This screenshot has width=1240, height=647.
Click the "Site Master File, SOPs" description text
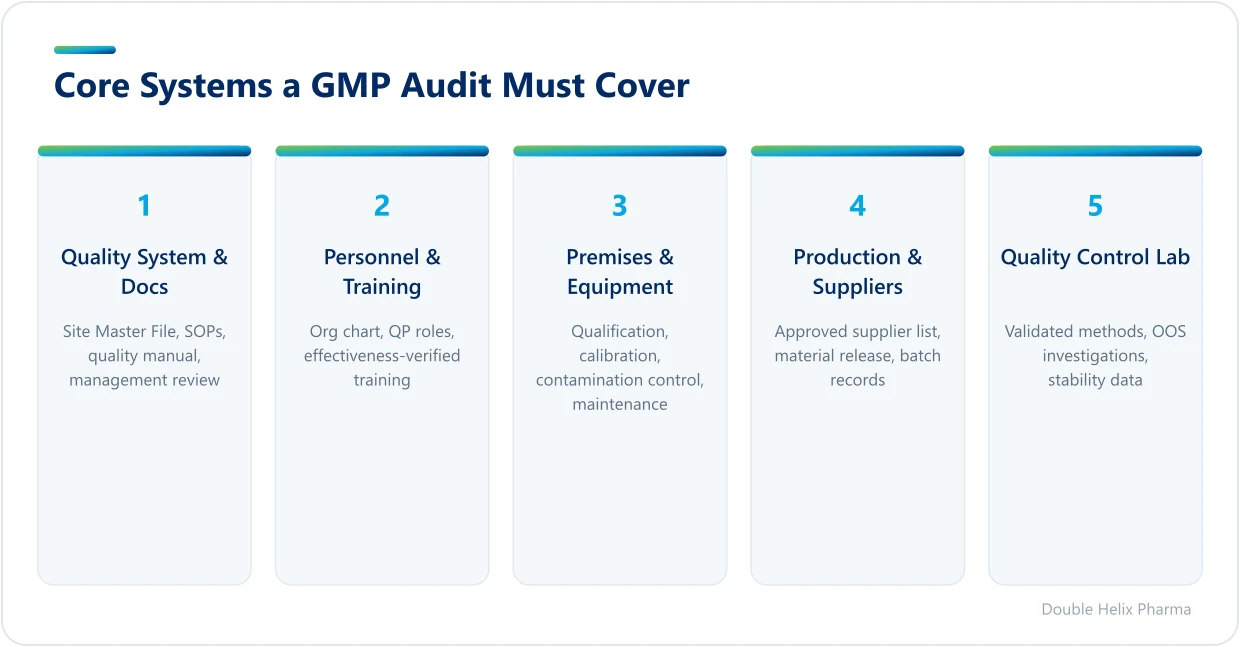(x=144, y=355)
